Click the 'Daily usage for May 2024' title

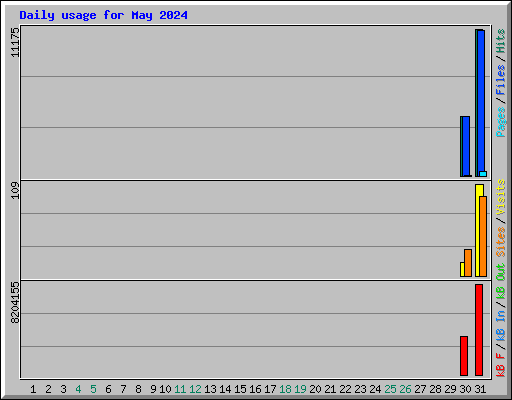click(x=103, y=15)
